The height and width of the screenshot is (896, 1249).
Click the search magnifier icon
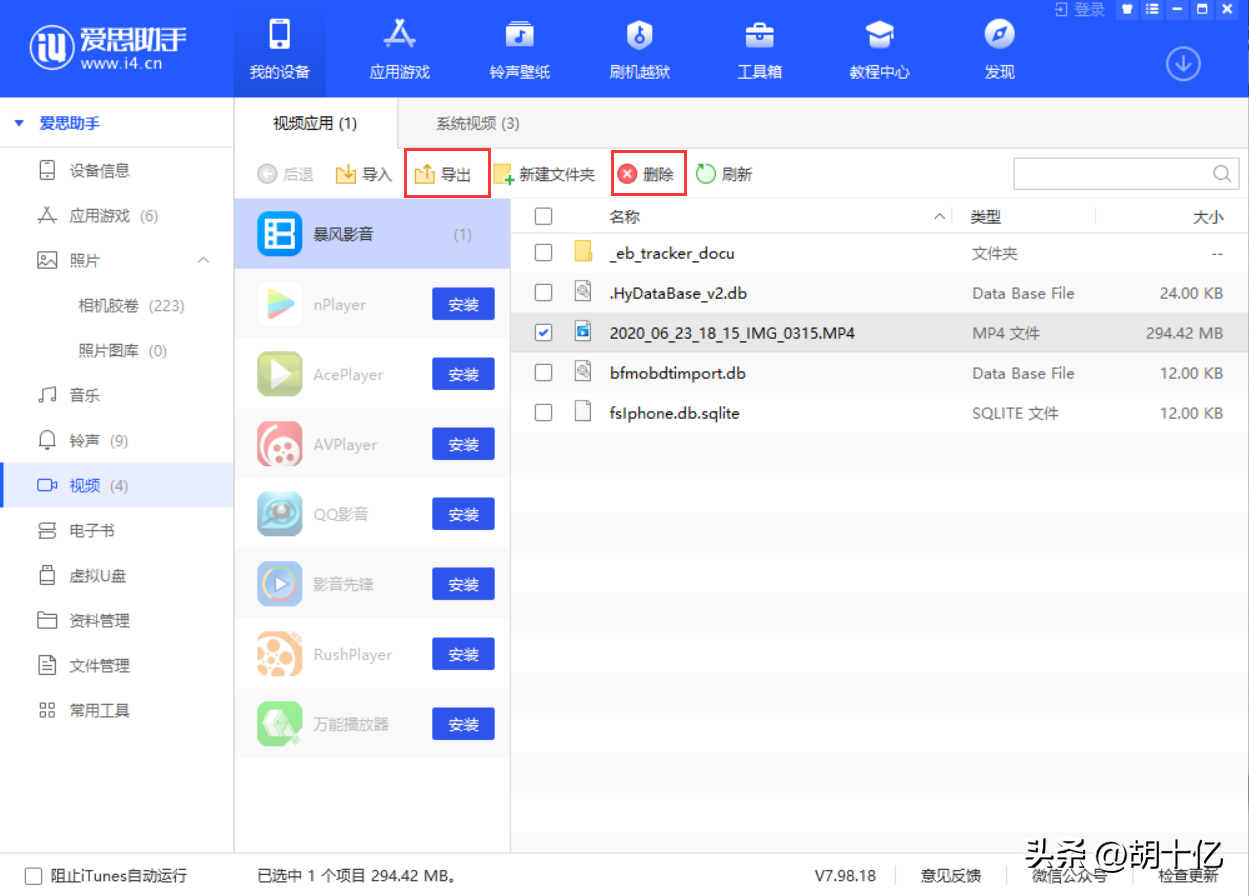[x=1222, y=173]
